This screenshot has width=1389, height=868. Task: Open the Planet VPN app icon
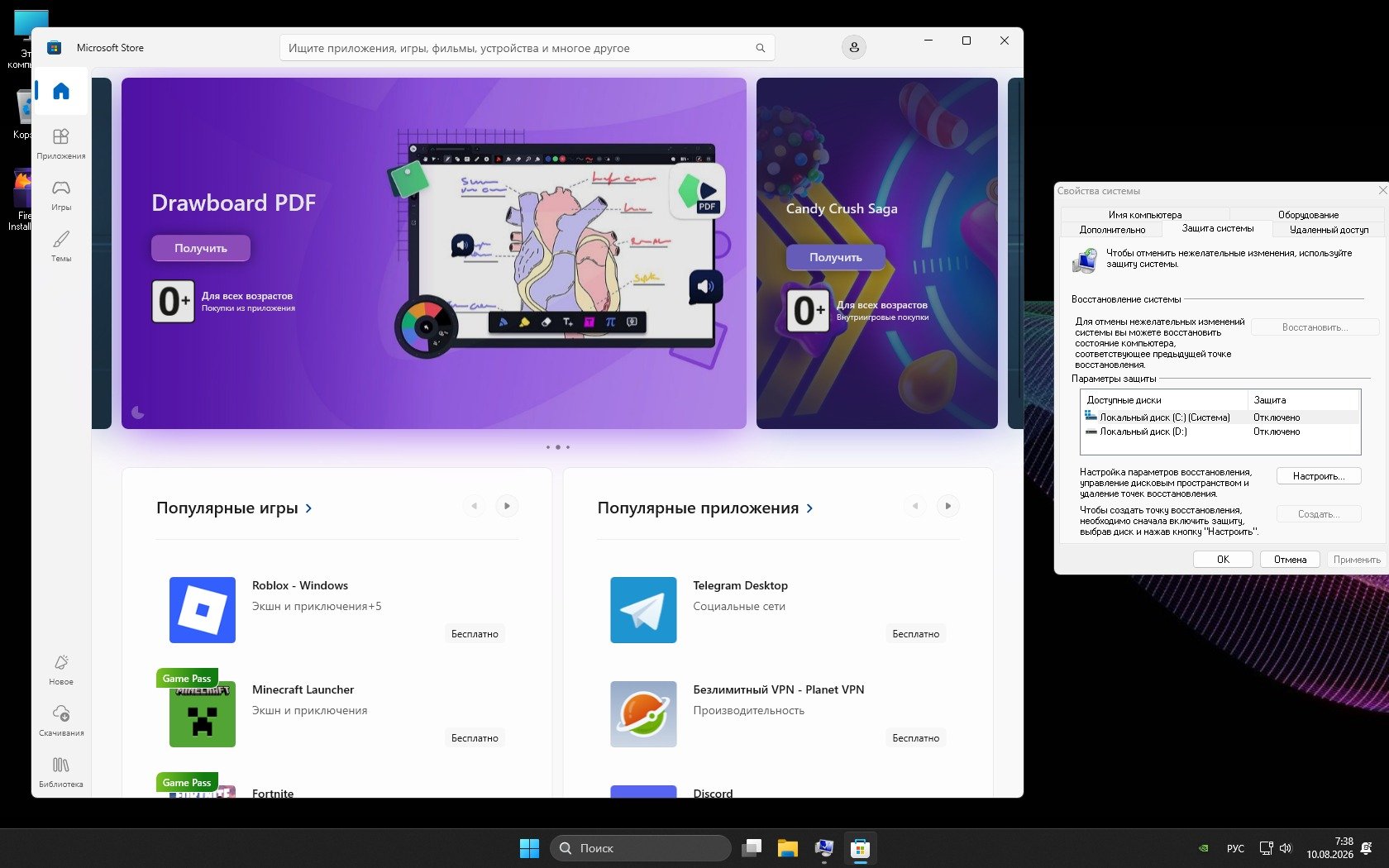pyautogui.click(x=643, y=714)
